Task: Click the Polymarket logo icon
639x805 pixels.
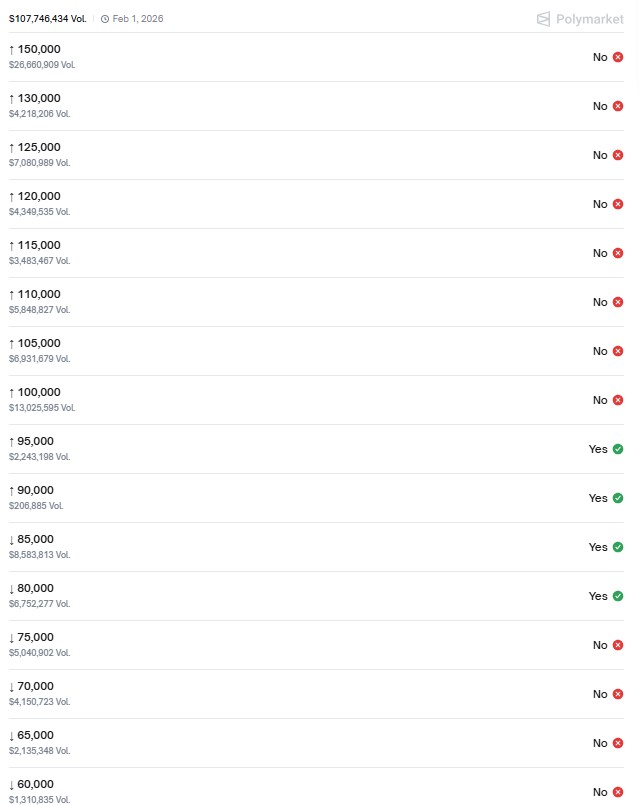Action: pyautogui.click(x=544, y=18)
